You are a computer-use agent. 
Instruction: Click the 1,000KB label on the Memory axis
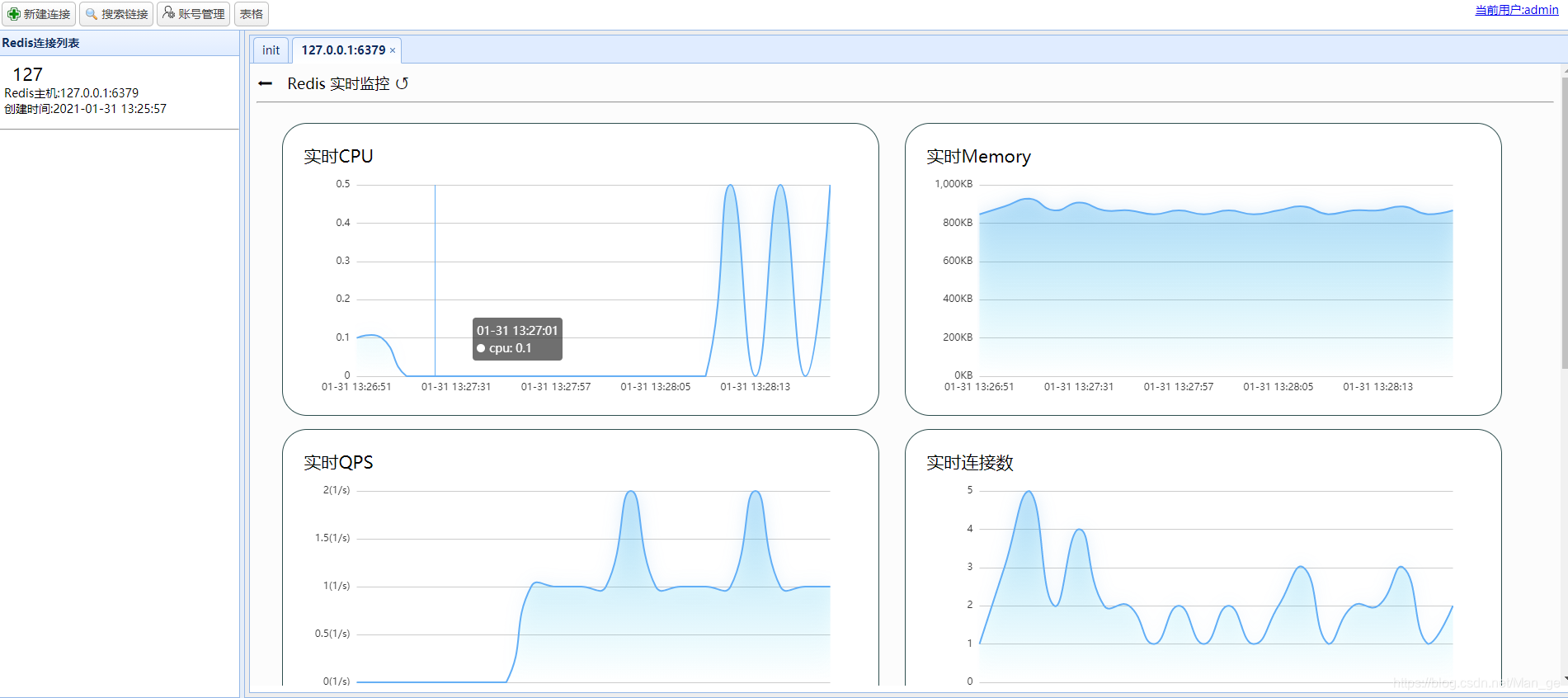(x=954, y=184)
